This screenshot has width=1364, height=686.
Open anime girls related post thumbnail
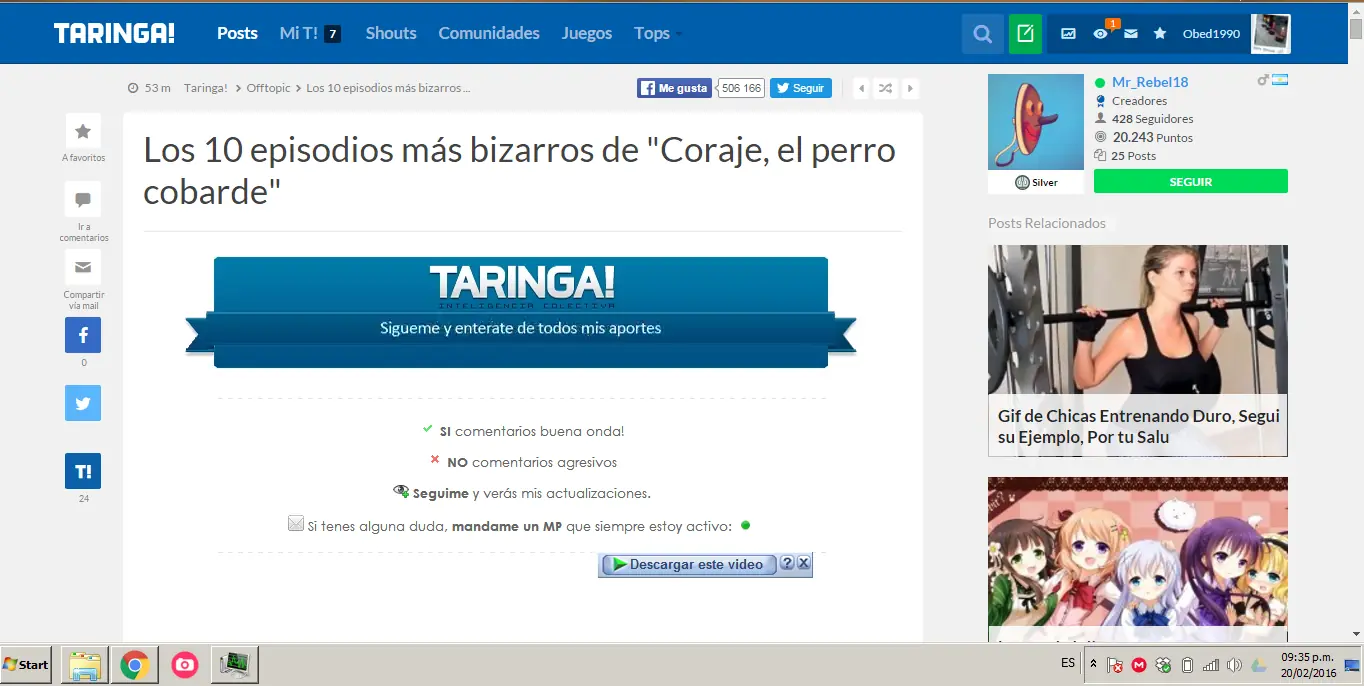pos(1138,558)
